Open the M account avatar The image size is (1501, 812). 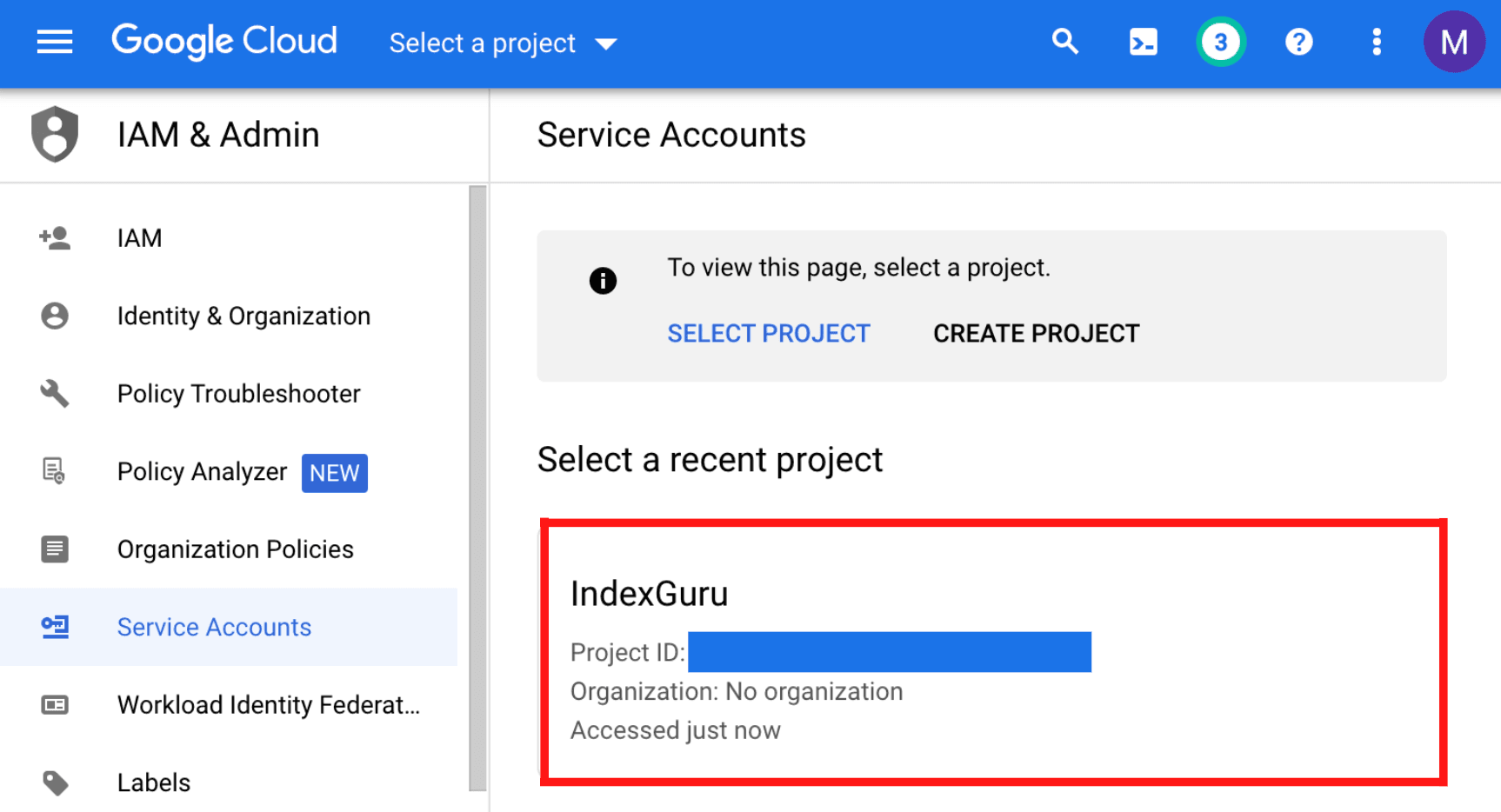click(x=1453, y=42)
